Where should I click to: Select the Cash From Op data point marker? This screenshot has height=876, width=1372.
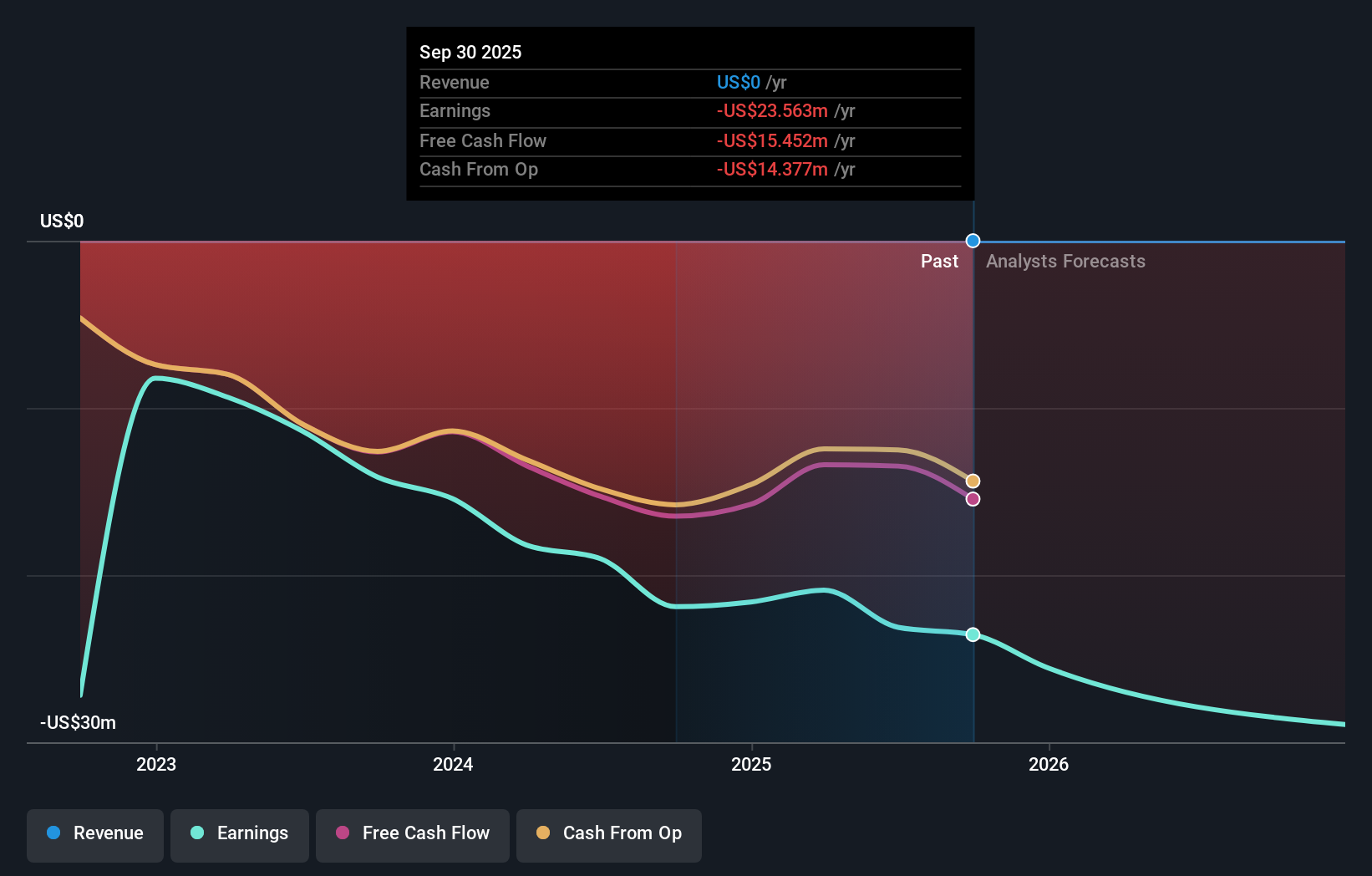972,481
